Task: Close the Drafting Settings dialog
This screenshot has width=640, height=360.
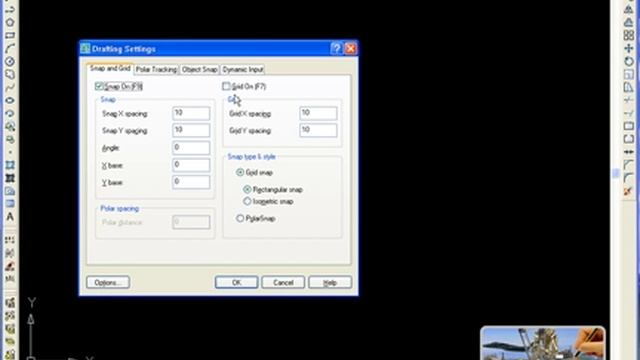Action: [350, 49]
